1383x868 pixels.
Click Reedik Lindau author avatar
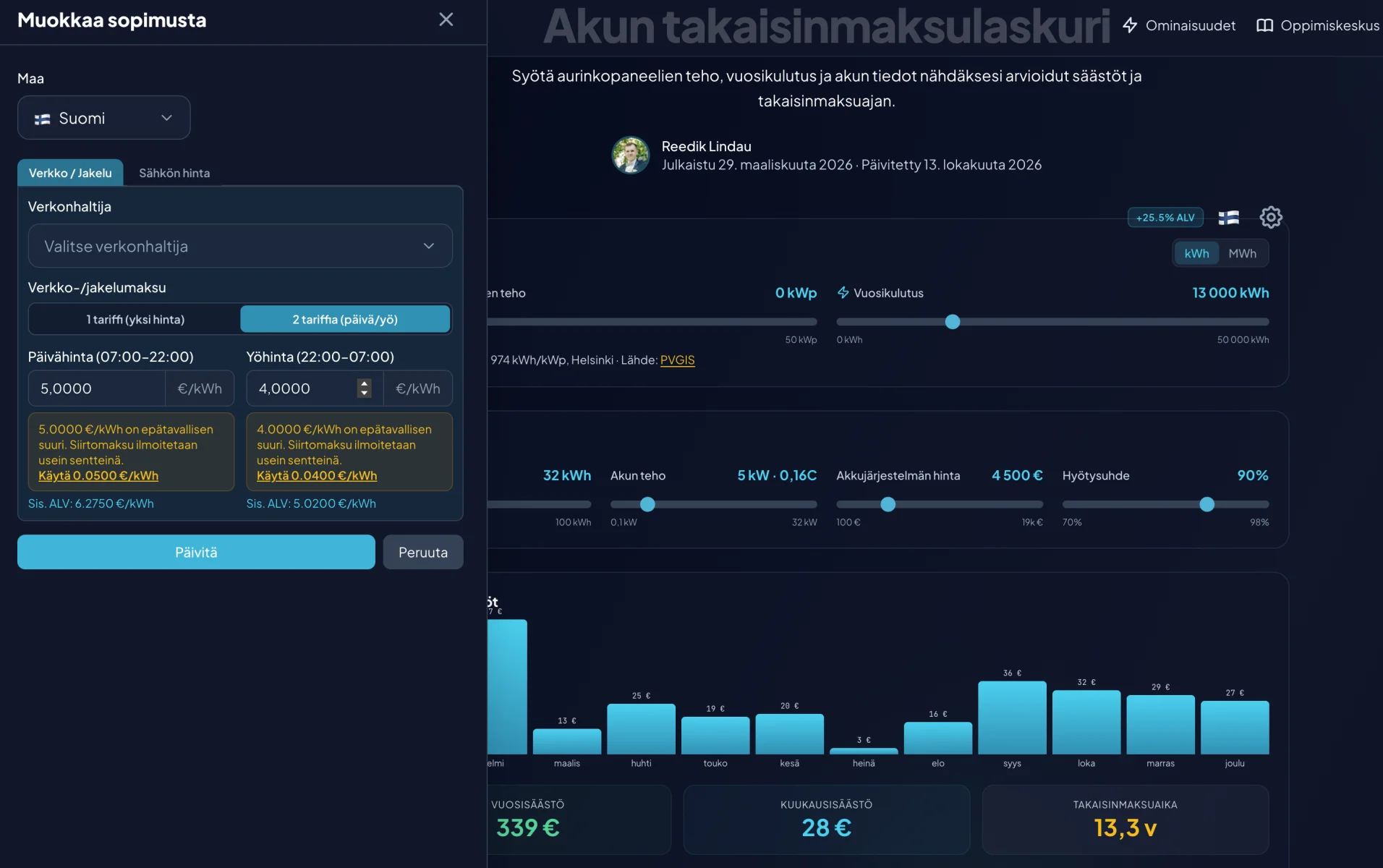tap(631, 155)
